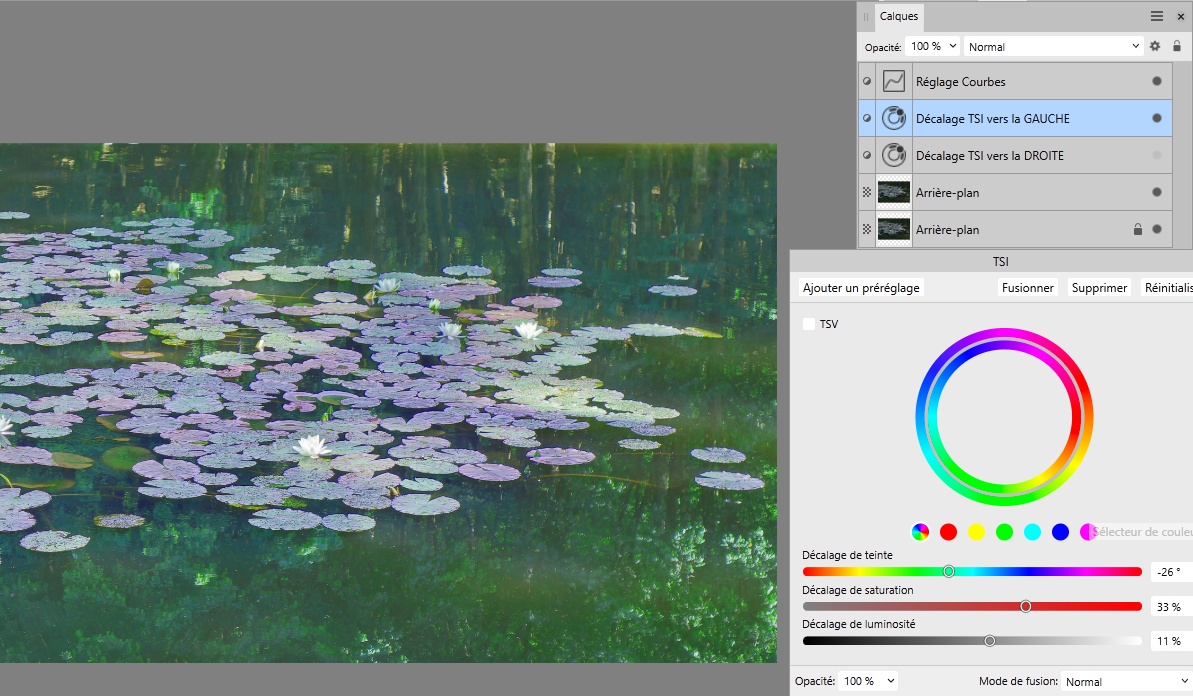Click the Décalage de luminosité slider handle
Image resolution: width=1193 pixels, height=696 pixels.
point(990,640)
